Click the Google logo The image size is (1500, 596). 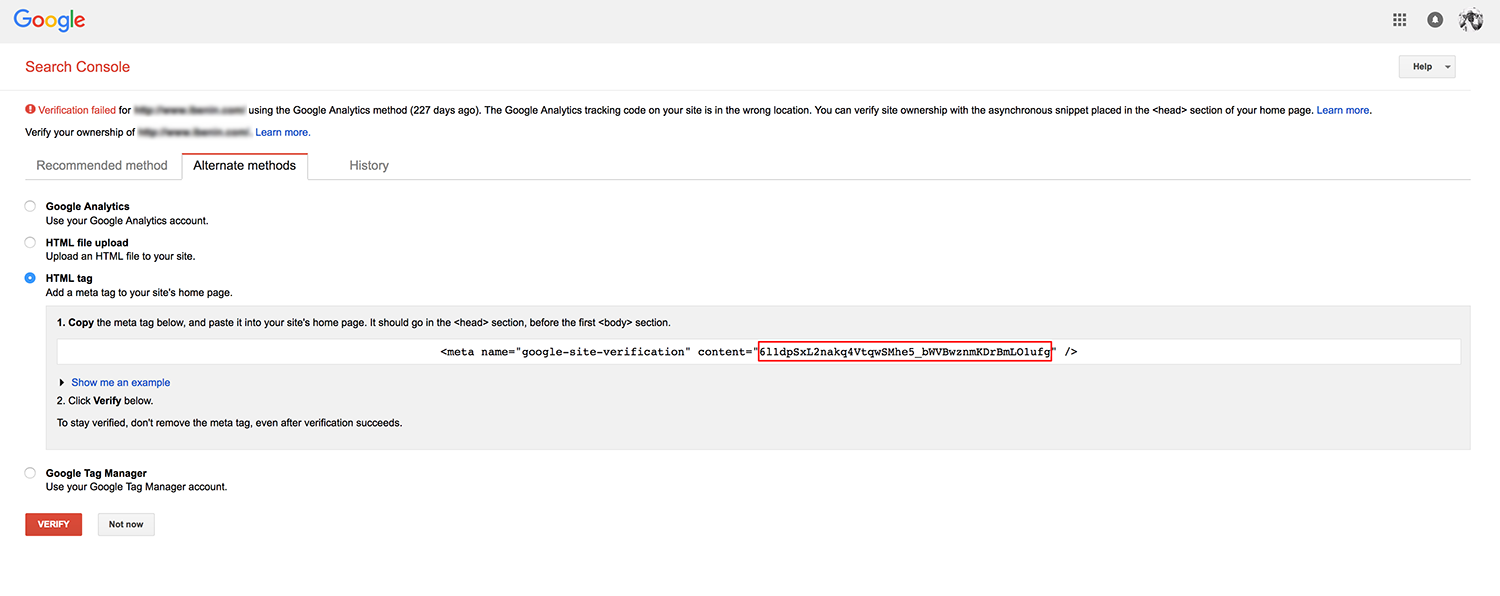[48, 19]
